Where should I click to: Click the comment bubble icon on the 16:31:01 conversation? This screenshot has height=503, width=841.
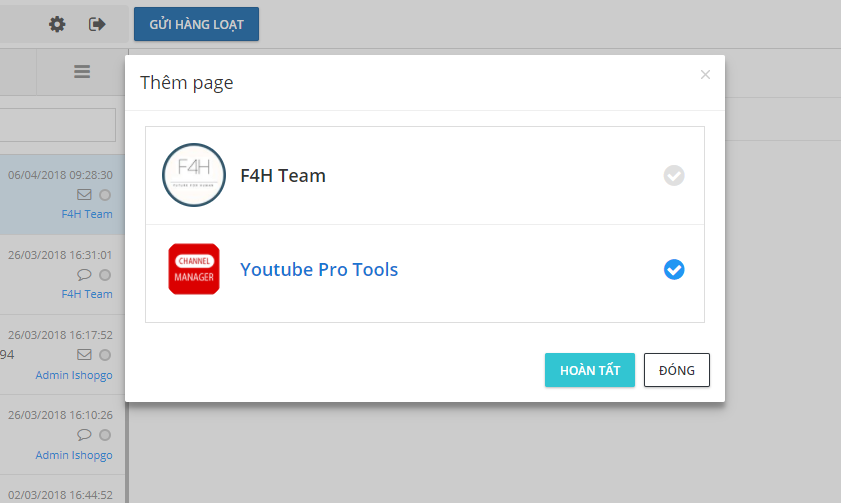(x=84, y=274)
